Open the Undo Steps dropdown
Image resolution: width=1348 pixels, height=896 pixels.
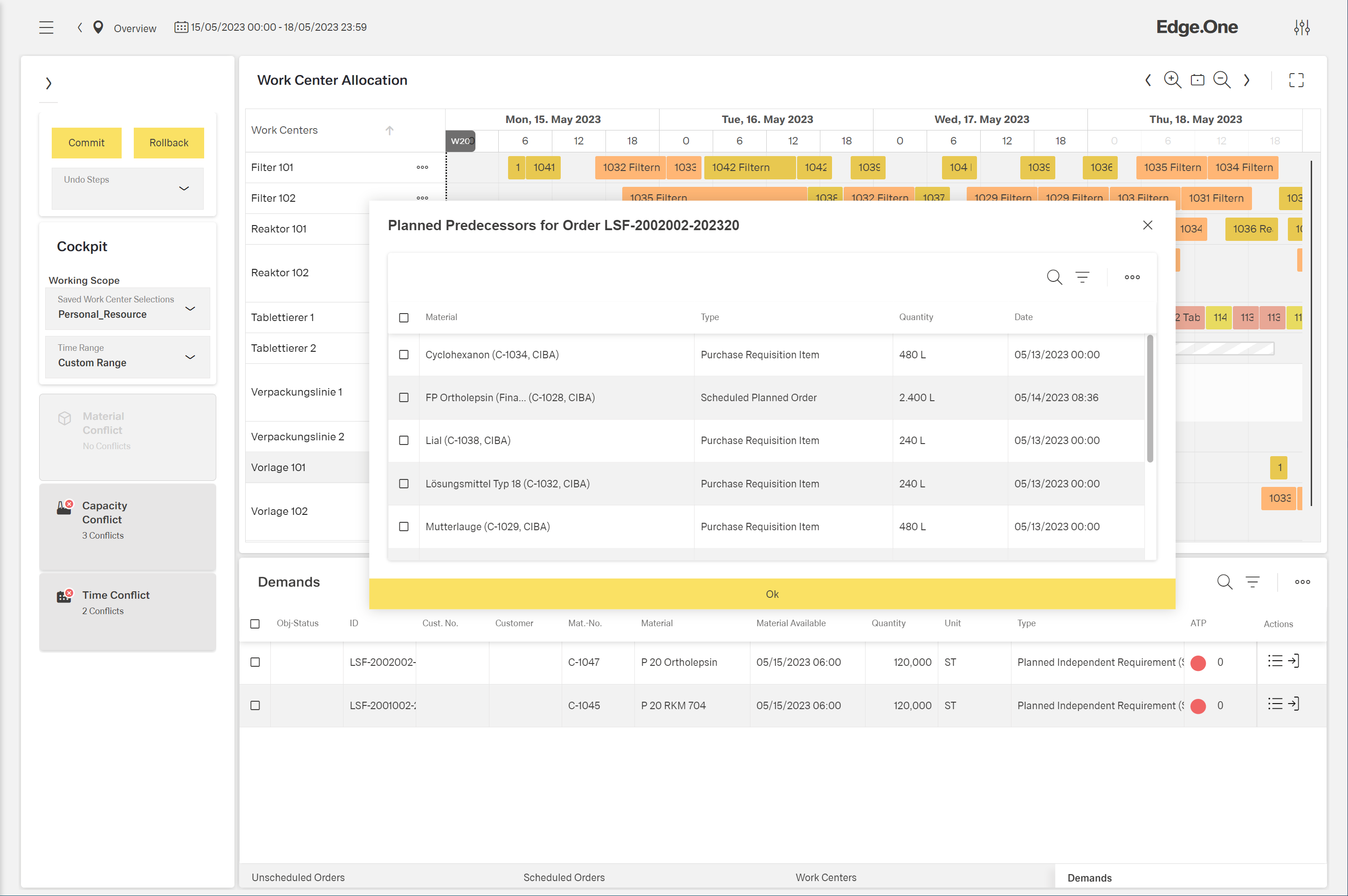128,189
